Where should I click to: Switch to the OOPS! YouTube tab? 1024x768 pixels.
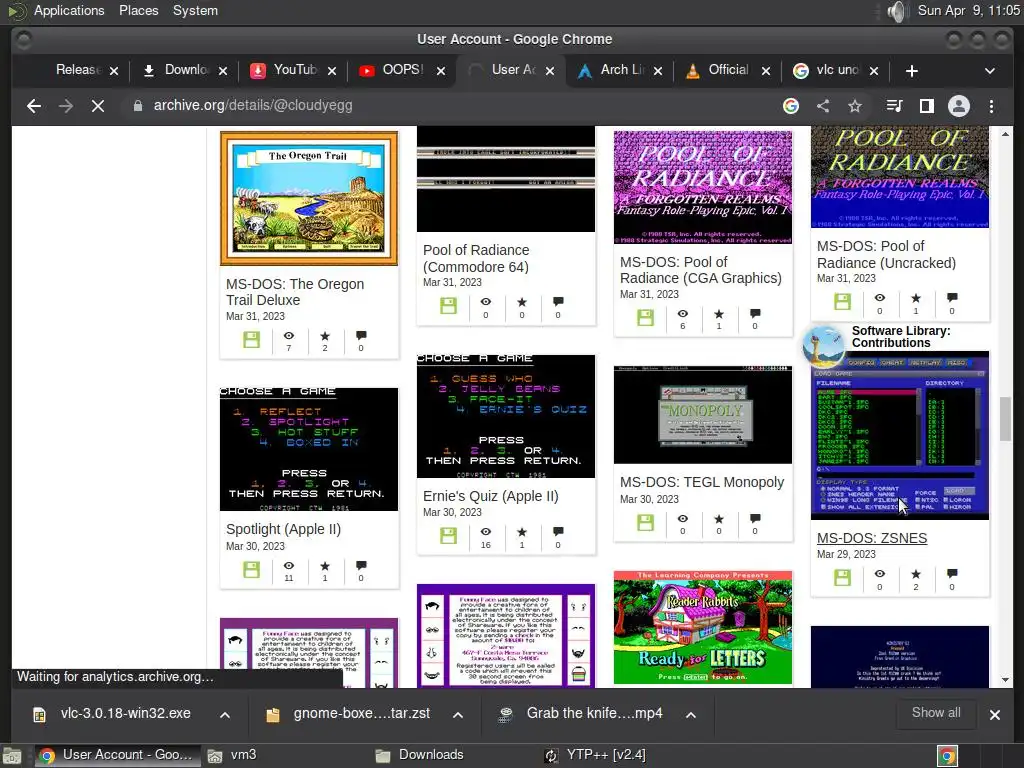pos(394,70)
